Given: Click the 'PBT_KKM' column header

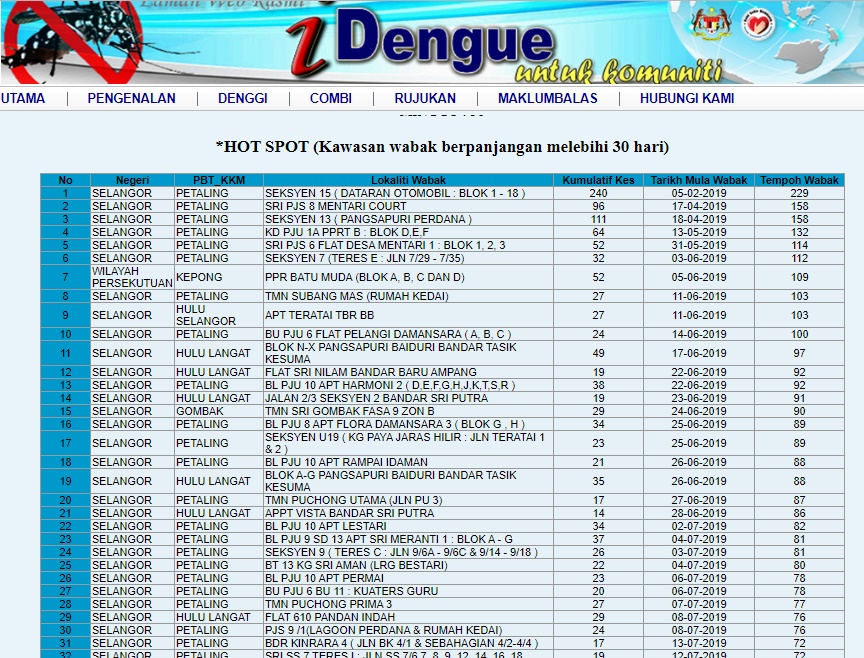Looking at the screenshot, I should click(219, 180).
